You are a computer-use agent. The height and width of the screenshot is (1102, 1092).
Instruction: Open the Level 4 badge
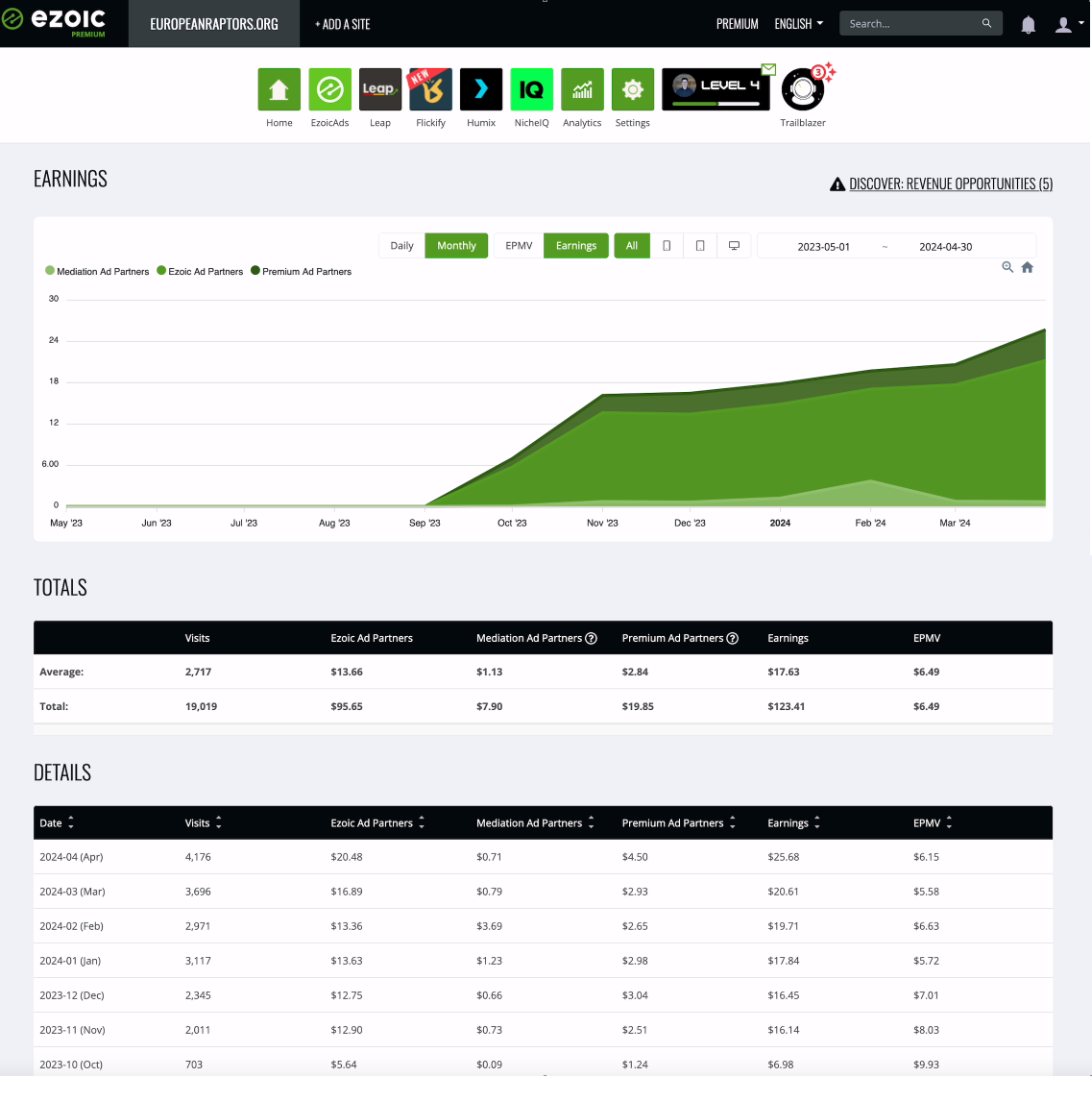(x=716, y=89)
